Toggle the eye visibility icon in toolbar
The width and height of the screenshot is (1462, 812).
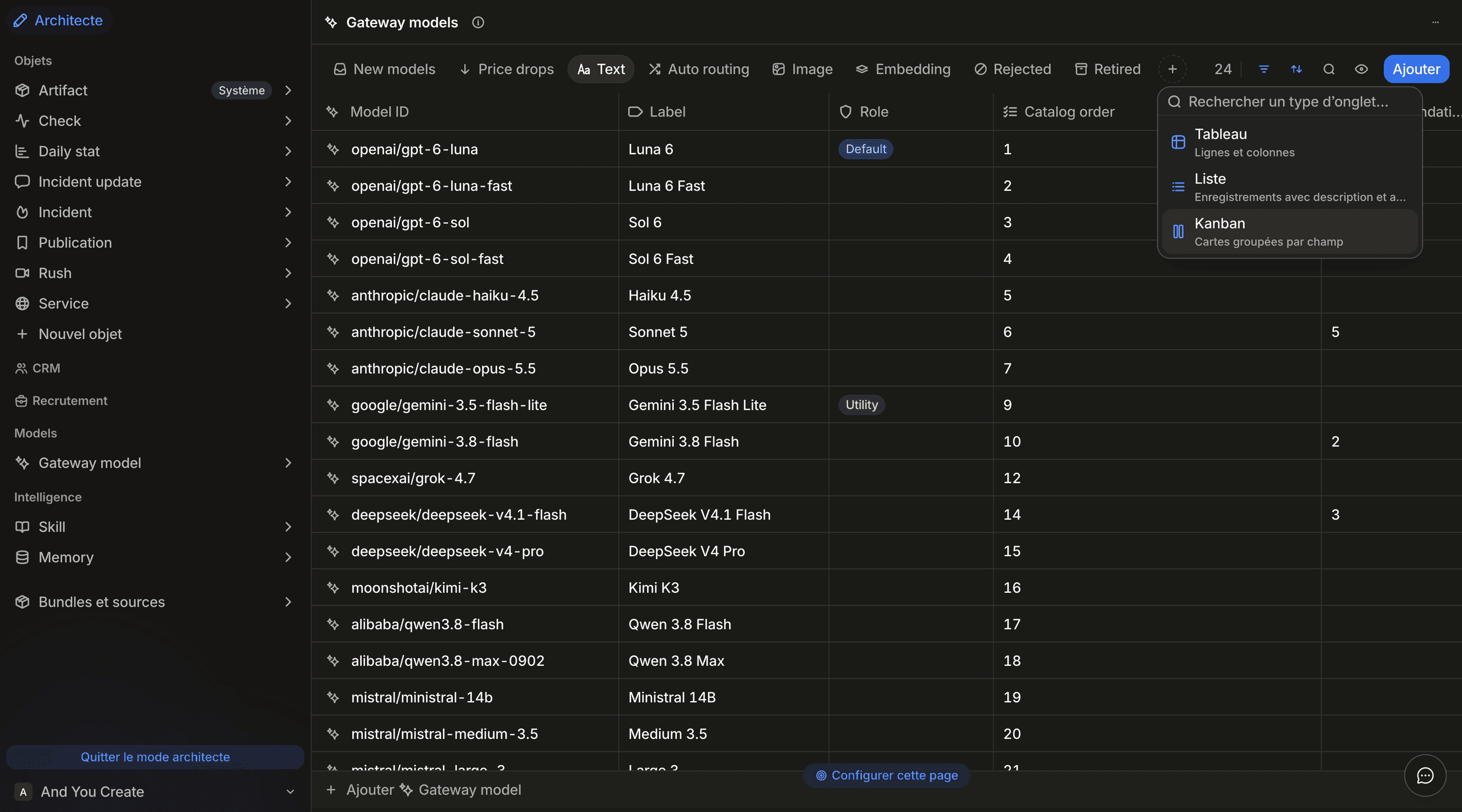(x=1361, y=69)
